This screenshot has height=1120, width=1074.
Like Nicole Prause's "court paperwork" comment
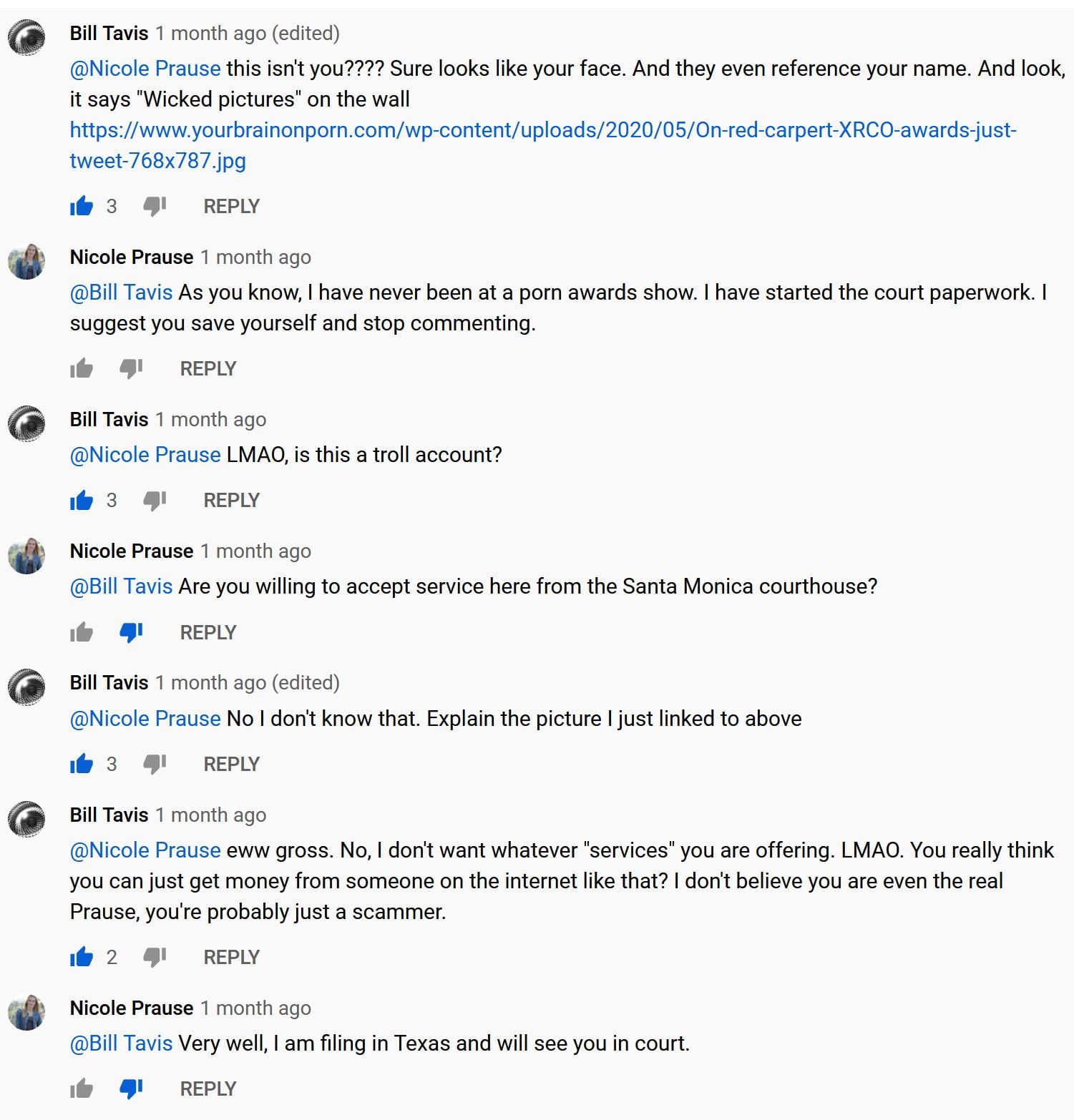tap(82, 369)
